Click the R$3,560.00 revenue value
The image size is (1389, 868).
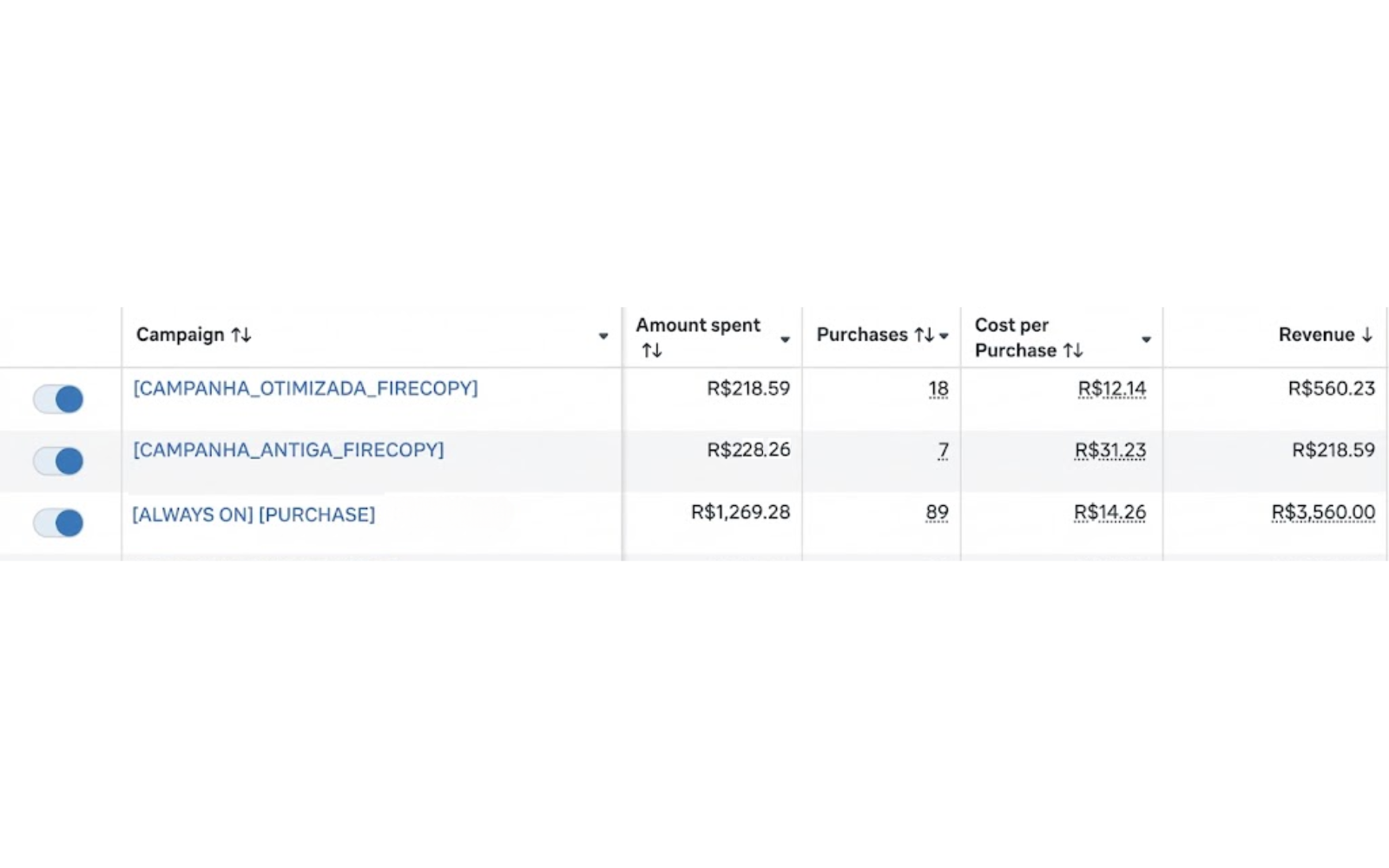(x=1323, y=512)
